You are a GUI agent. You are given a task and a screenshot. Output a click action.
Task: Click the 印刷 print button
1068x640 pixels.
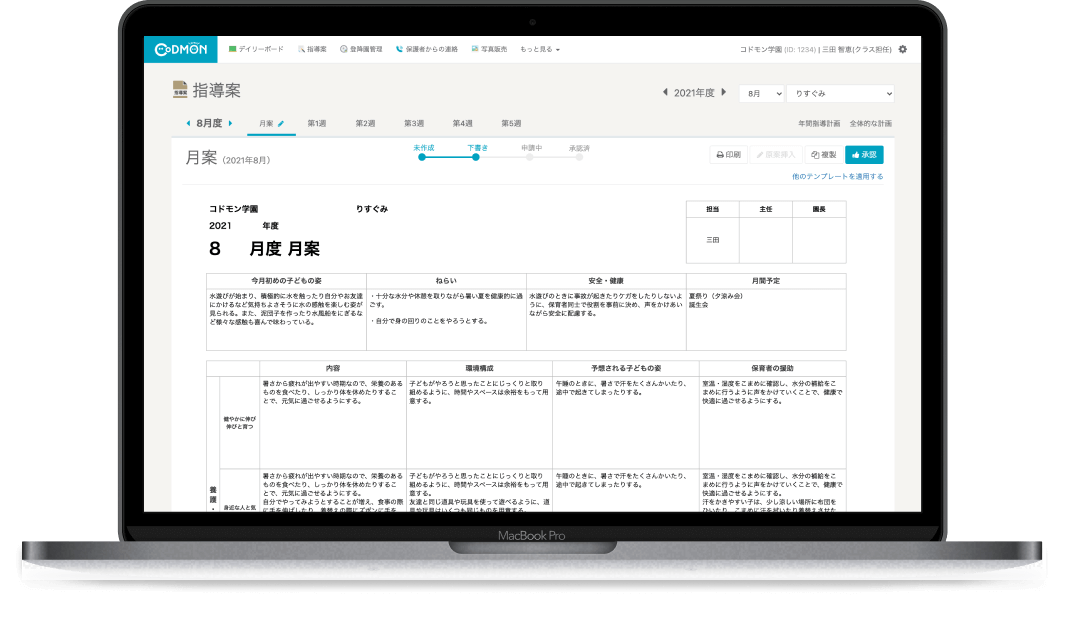[x=729, y=155]
